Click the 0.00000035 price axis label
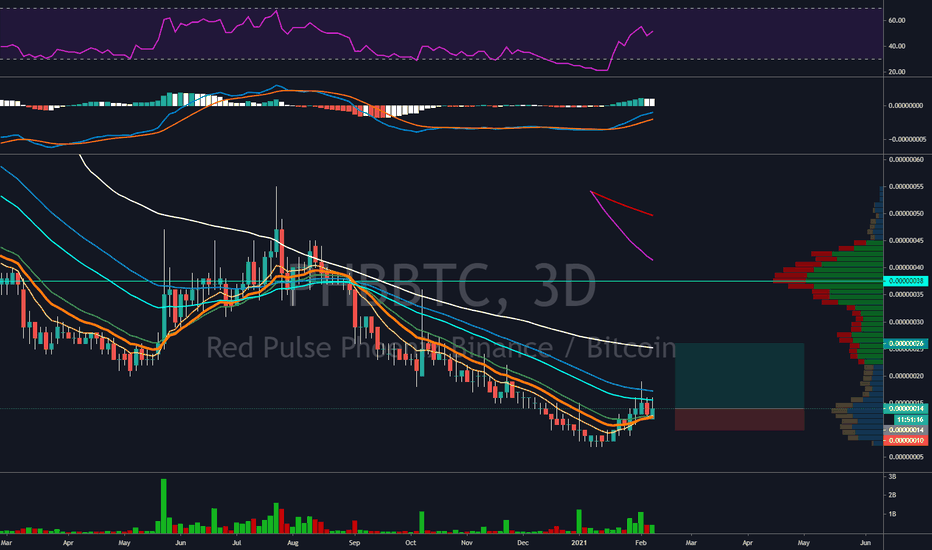The height and width of the screenshot is (550, 932). (x=906, y=295)
